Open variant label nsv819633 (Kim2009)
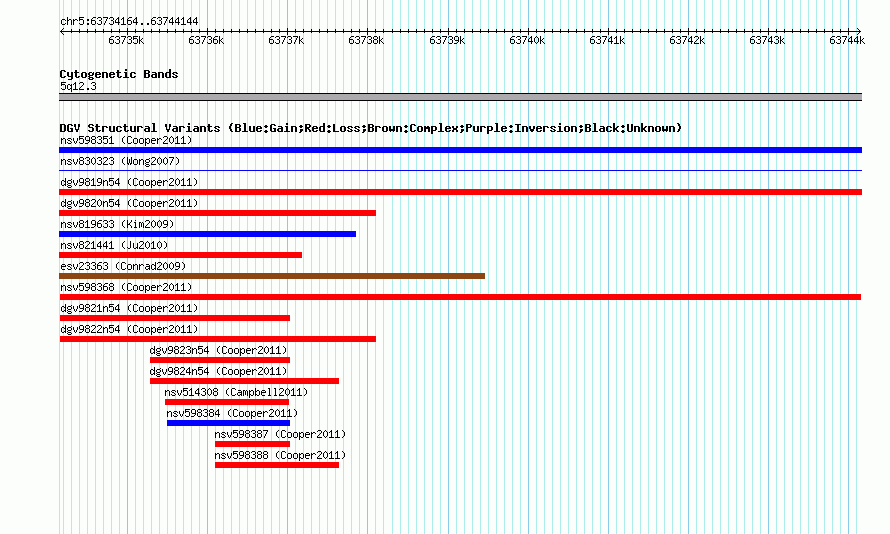 tap(117, 224)
